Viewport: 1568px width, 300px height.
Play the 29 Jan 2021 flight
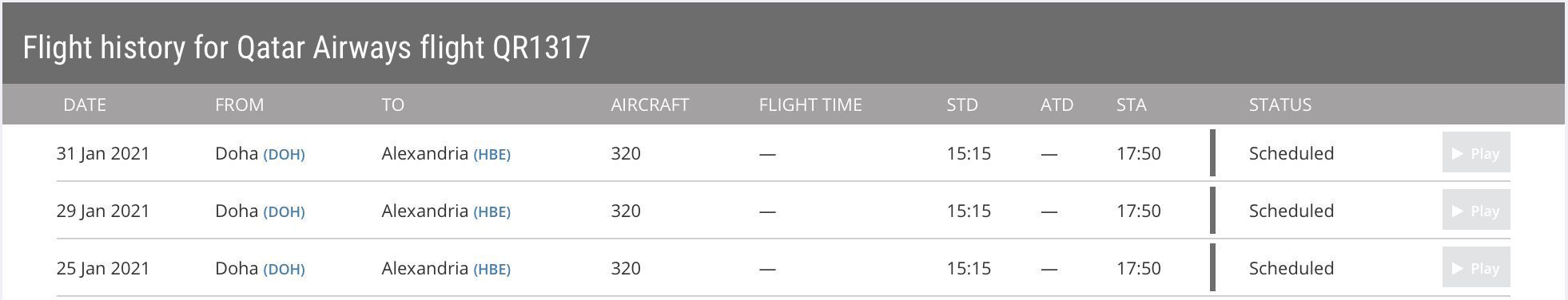[x=1475, y=211]
